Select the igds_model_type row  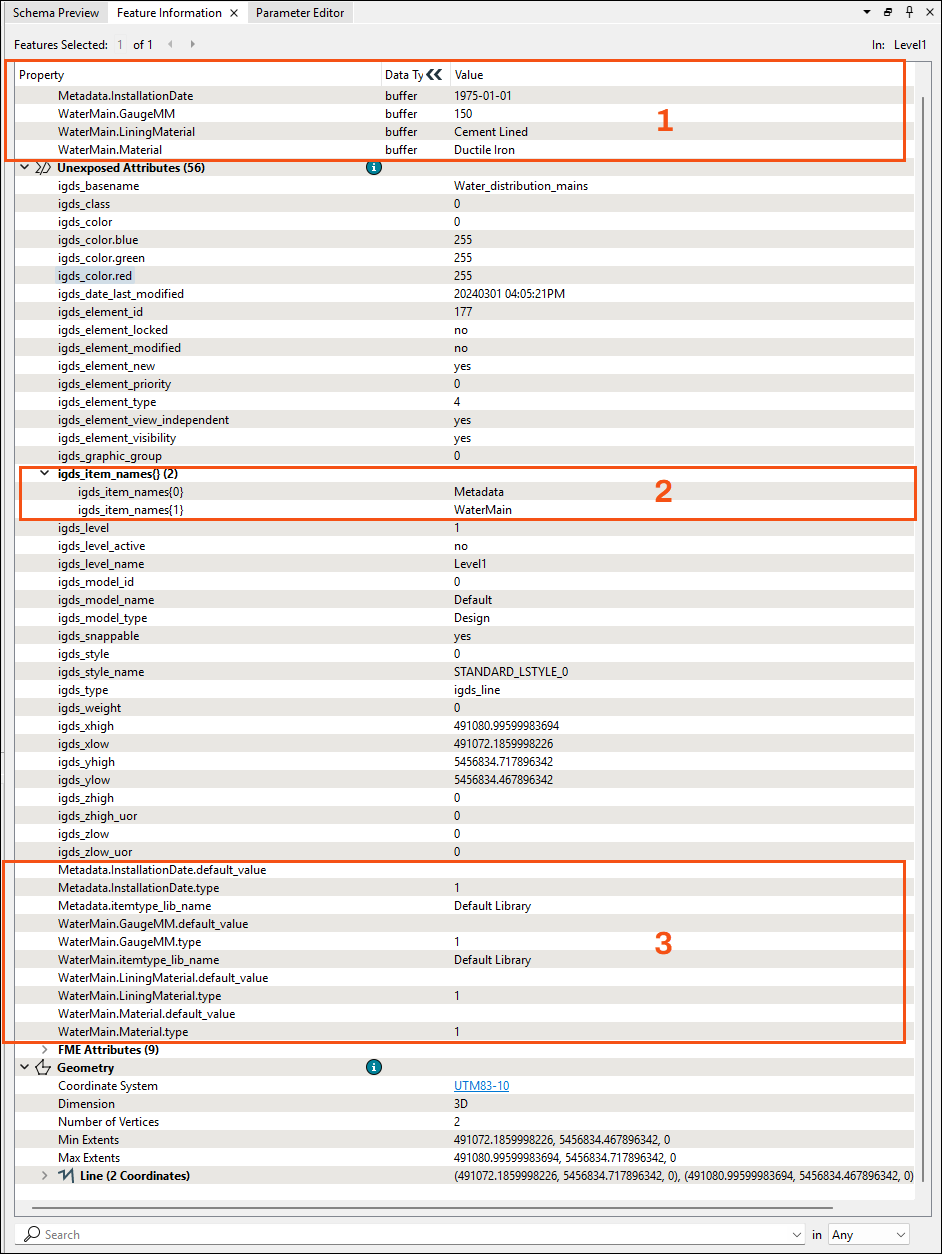pyautogui.click(x=464, y=618)
